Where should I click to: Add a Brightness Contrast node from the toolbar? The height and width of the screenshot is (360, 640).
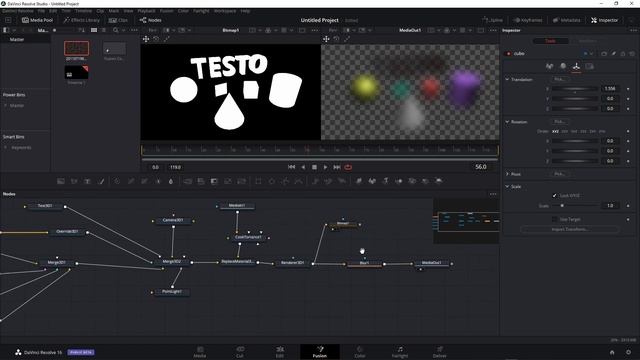point(158,181)
